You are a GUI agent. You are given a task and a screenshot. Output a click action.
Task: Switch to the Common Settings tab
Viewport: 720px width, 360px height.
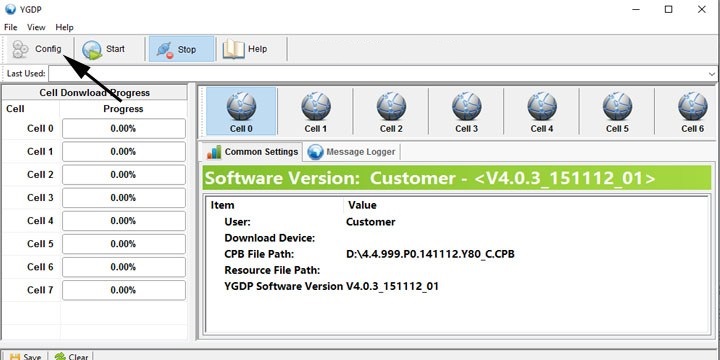tap(252, 152)
